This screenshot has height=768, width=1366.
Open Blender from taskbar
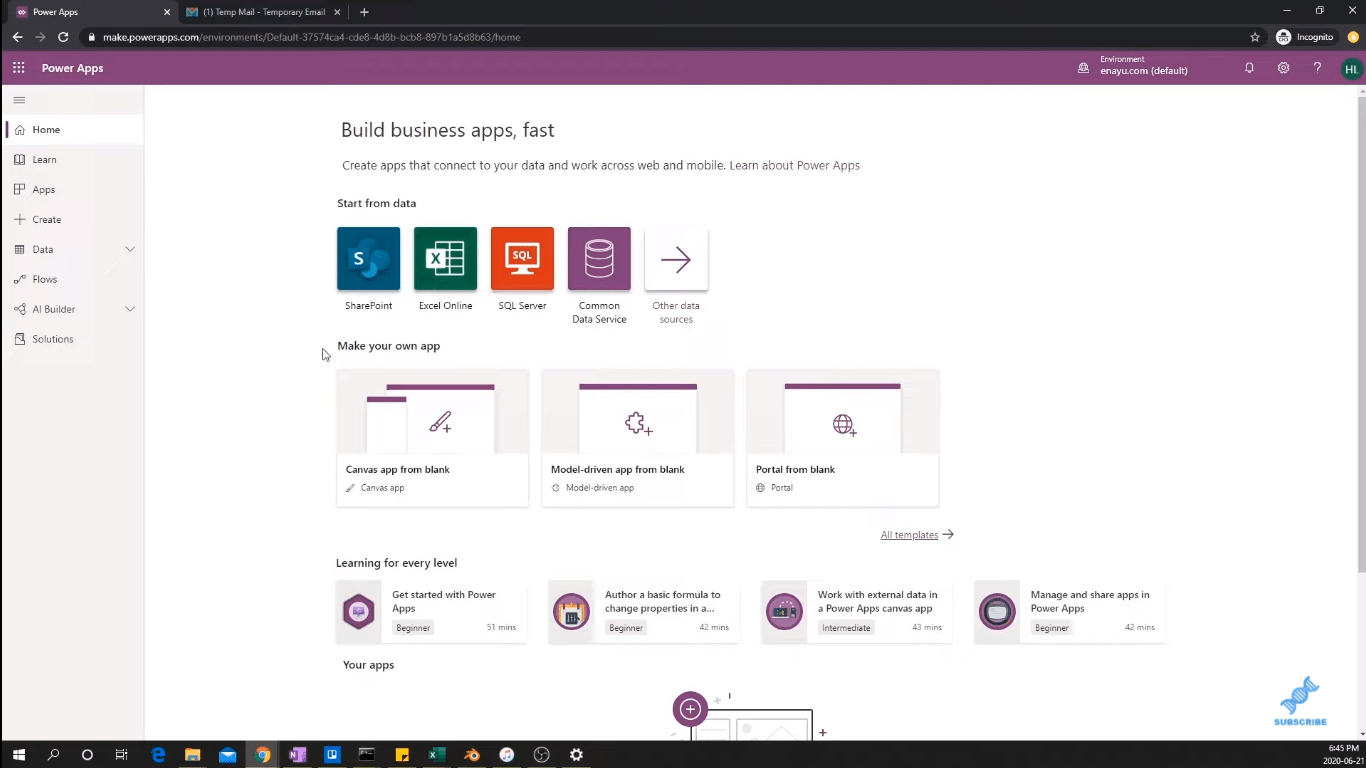pyautogui.click(x=472, y=755)
